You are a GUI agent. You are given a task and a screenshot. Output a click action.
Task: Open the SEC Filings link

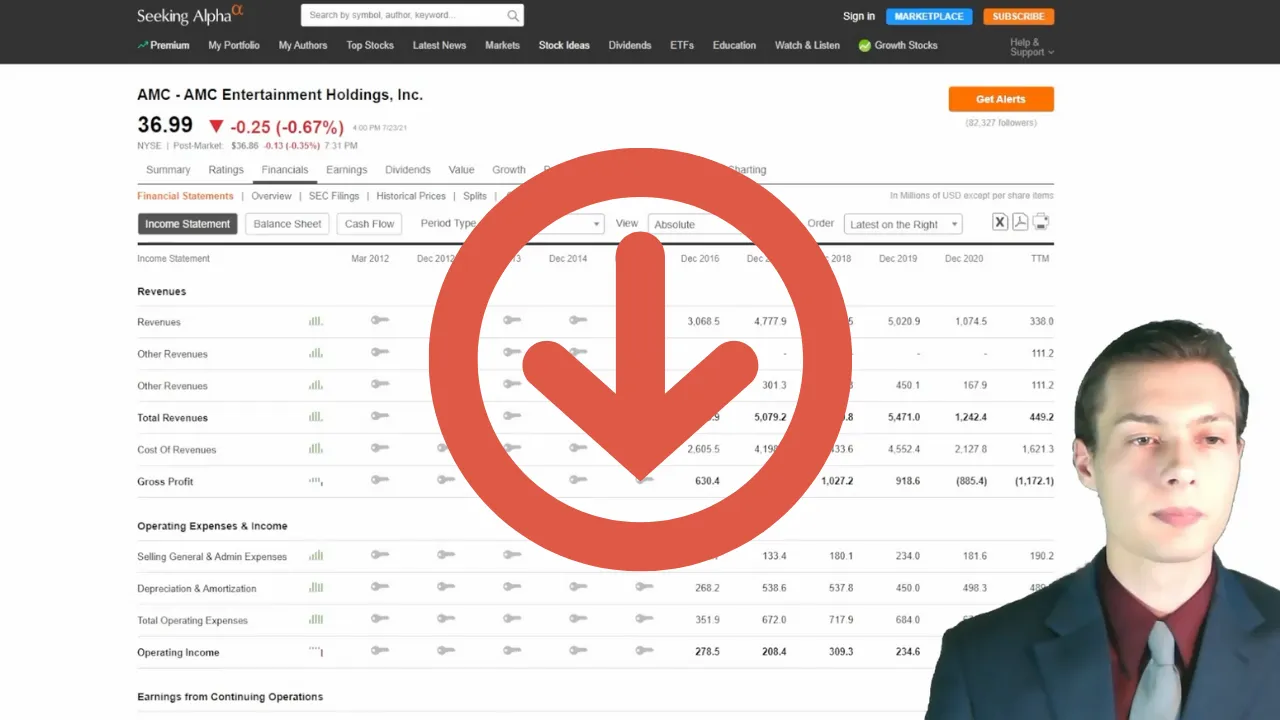(333, 196)
